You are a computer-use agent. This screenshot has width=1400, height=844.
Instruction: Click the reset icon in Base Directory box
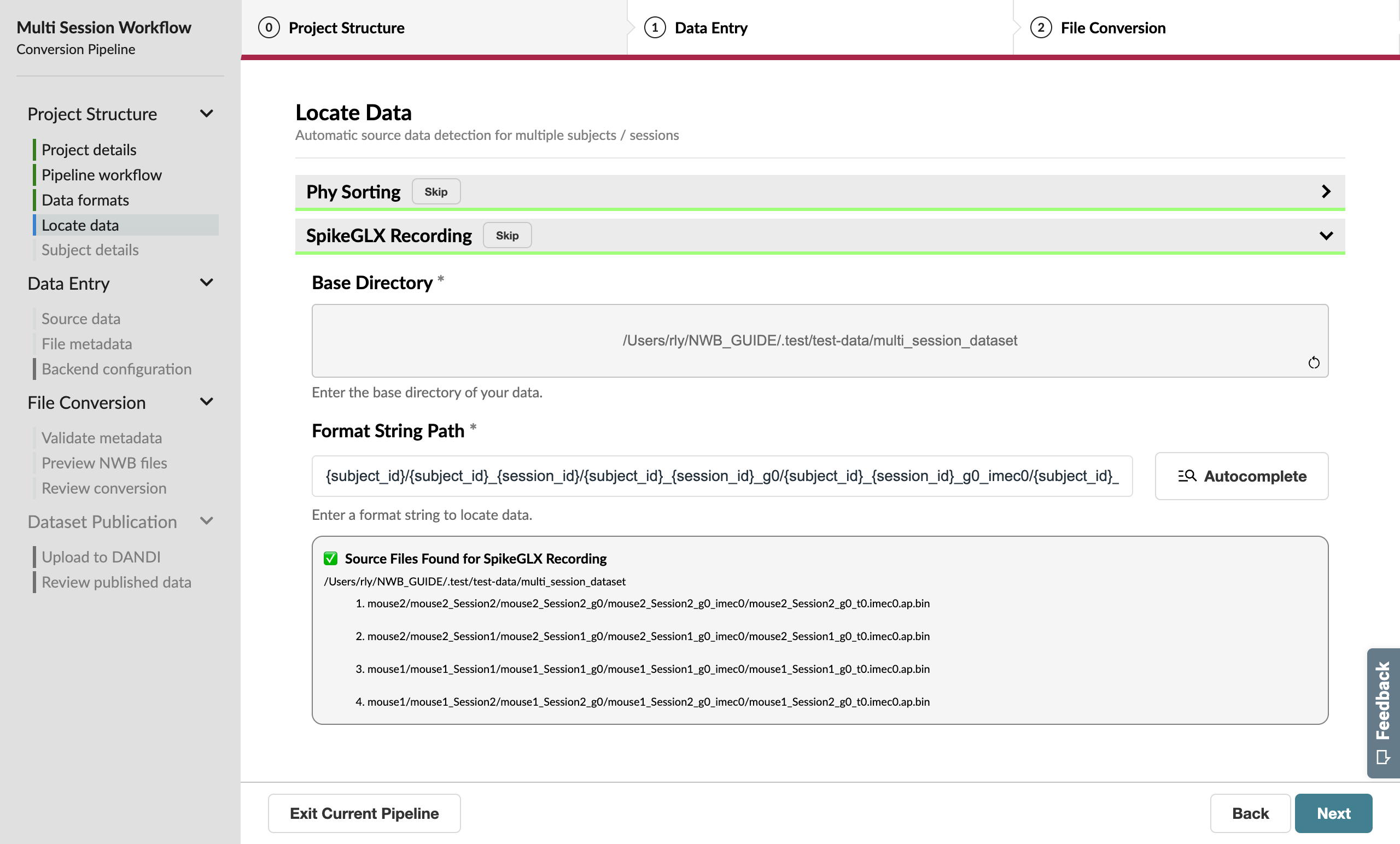1314,362
